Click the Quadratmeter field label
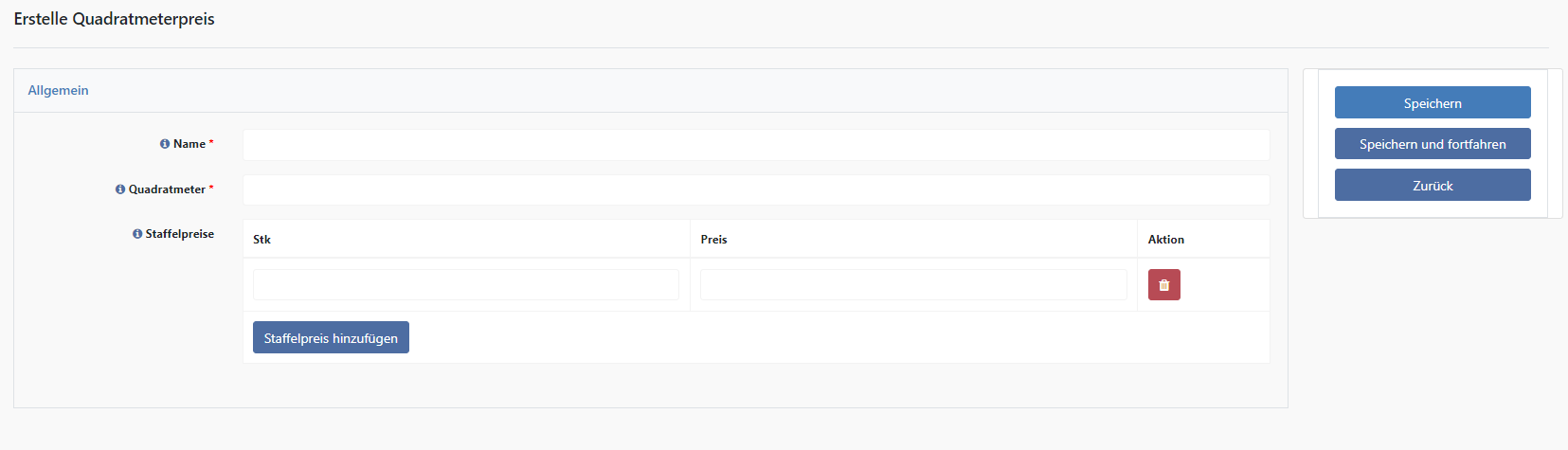 pos(167,189)
